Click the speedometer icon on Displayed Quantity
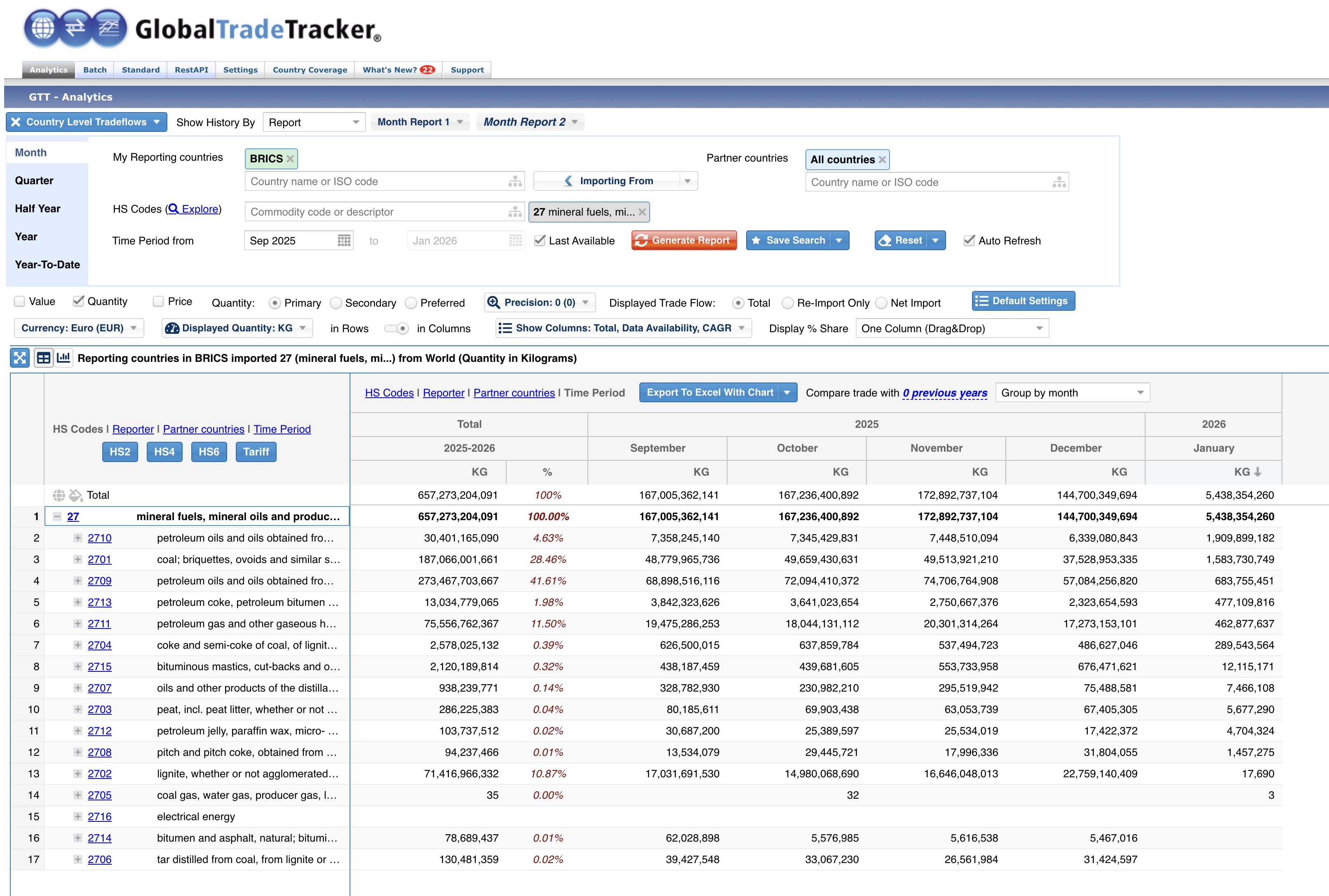The image size is (1329, 896). [173, 328]
